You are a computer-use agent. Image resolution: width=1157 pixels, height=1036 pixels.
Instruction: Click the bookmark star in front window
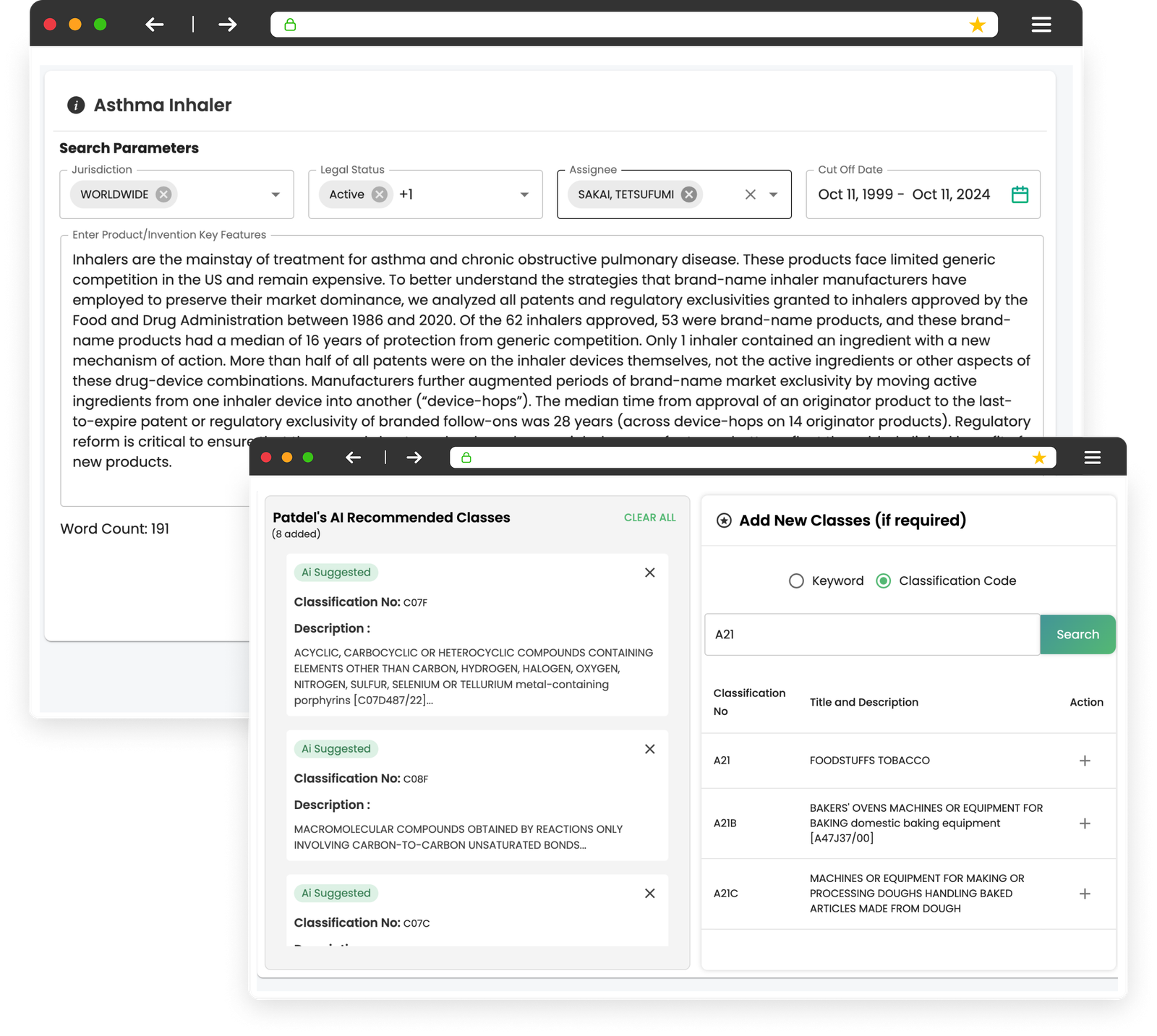pos(1039,458)
